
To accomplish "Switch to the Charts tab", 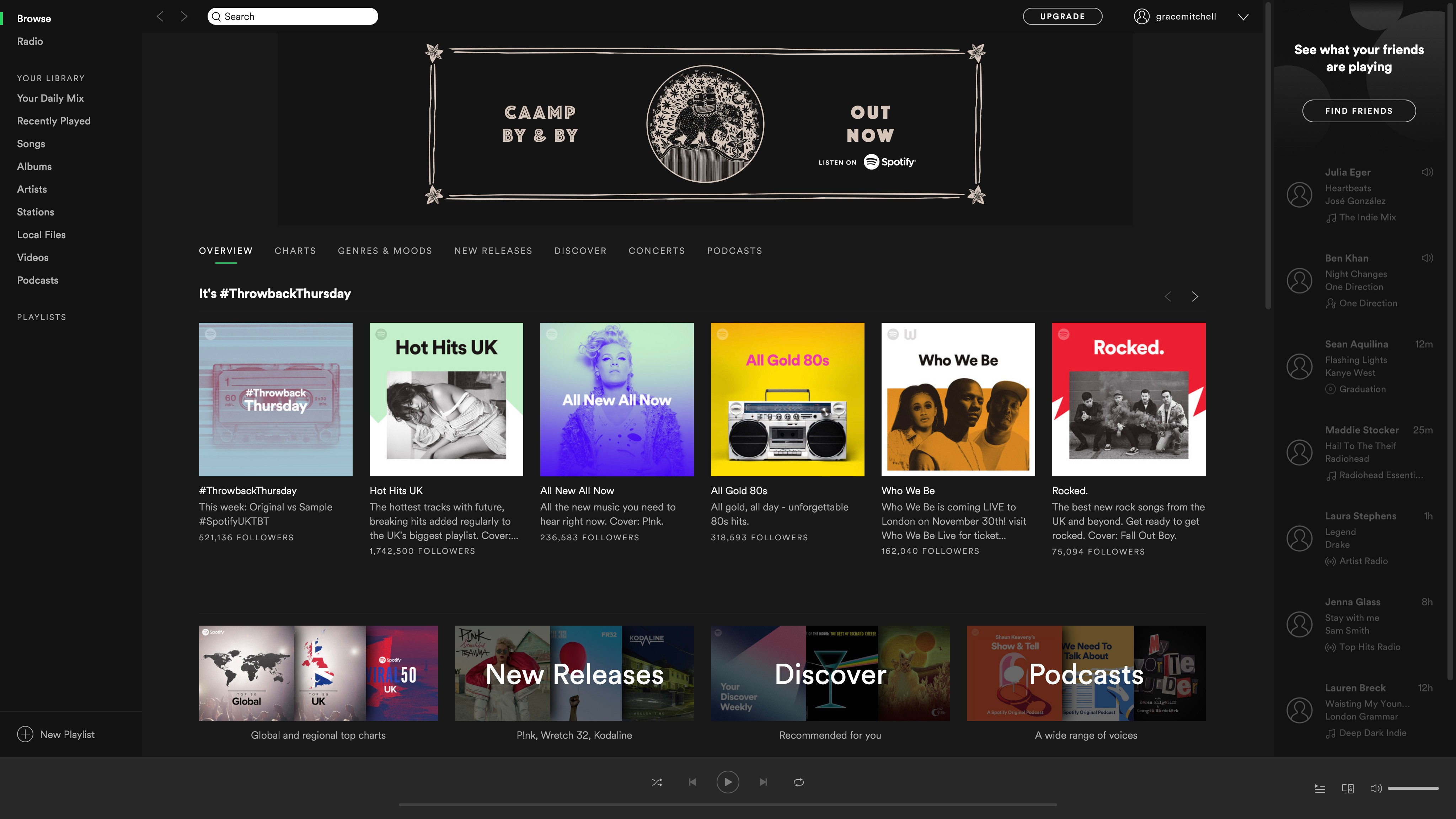I will pos(295,250).
